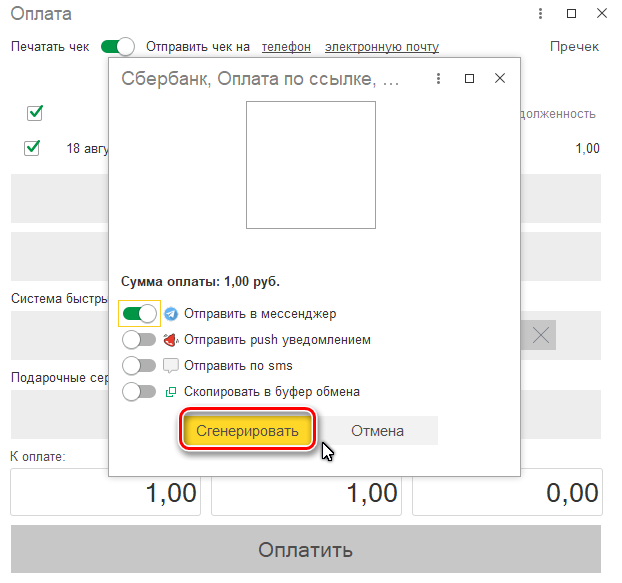Click the empty QR code image box

pyautogui.click(x=311, y=165)
